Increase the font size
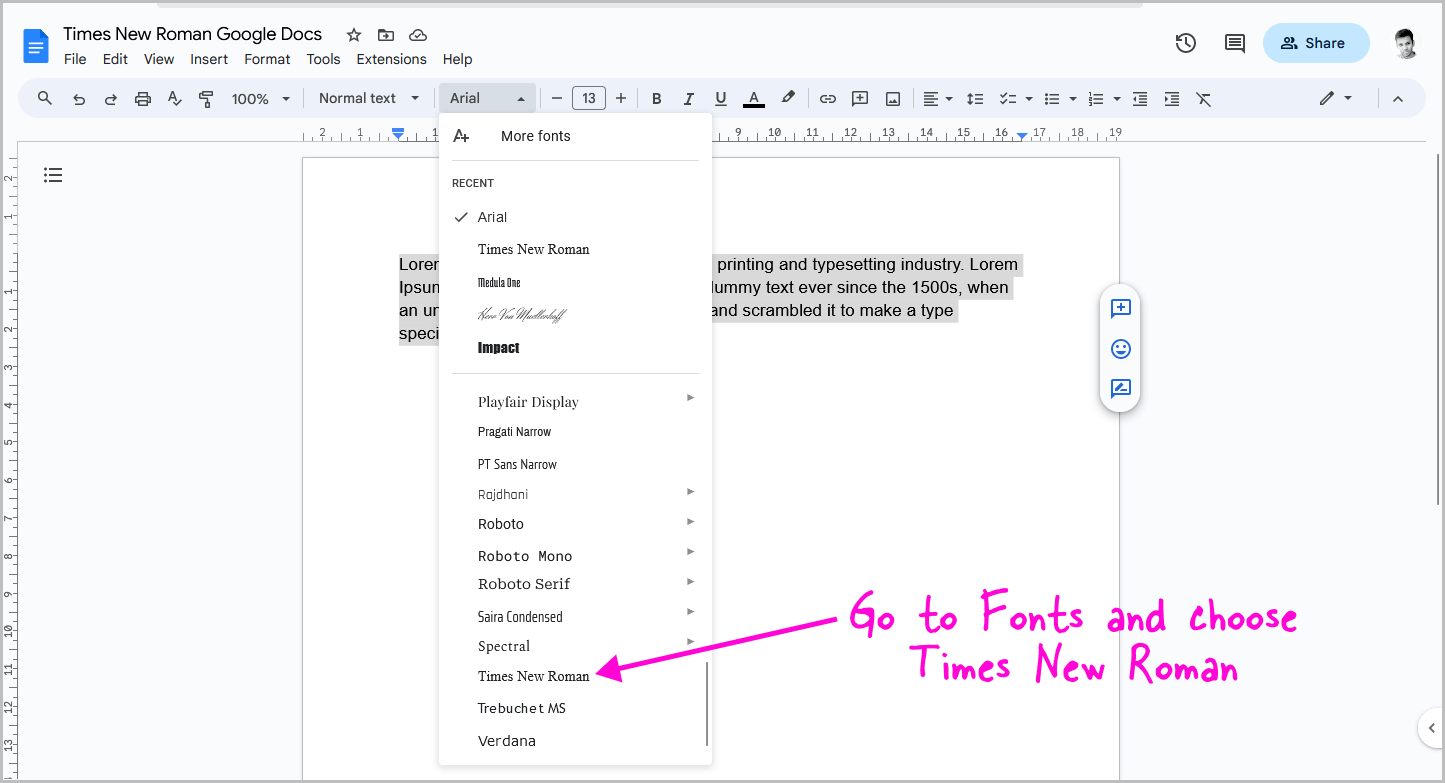This screenshot has height=783, width=1445. [621, 98]
